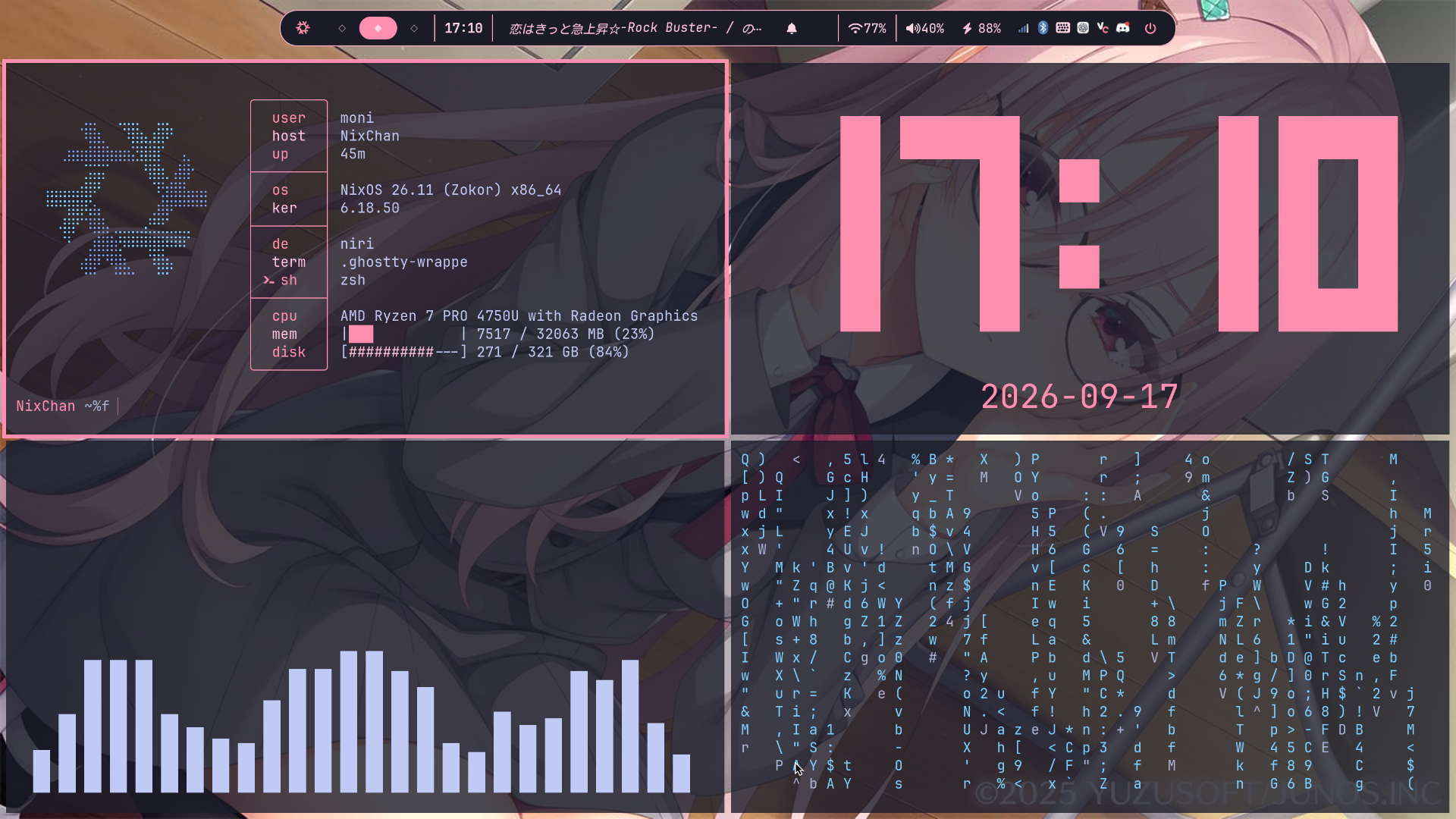
Task: Click the 'disk' label in fetch output
Action: click(x=289, y=352)
